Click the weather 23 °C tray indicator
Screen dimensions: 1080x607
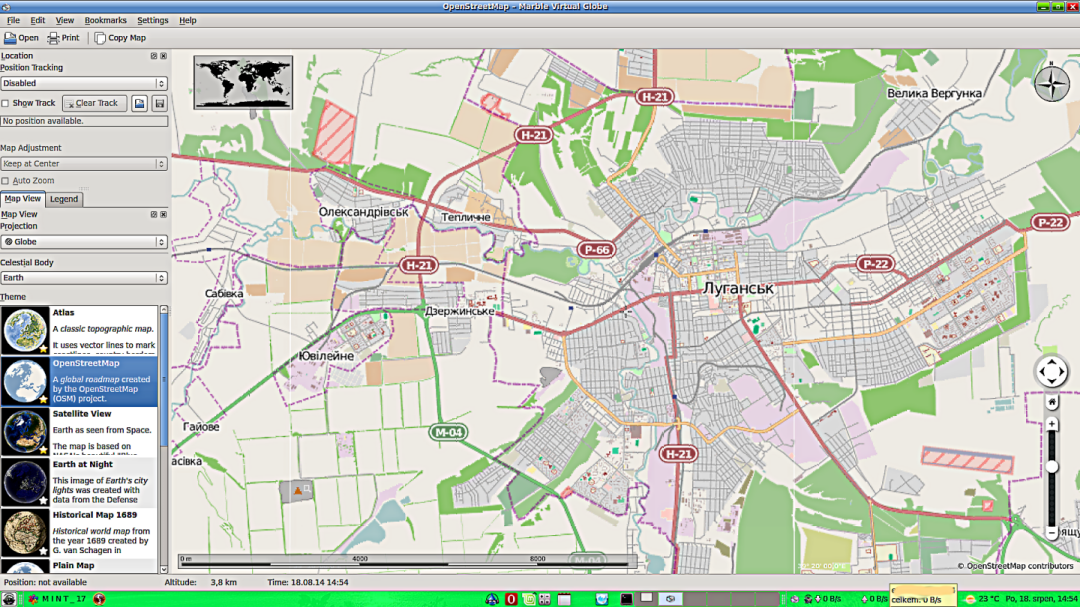coord(982,599)
